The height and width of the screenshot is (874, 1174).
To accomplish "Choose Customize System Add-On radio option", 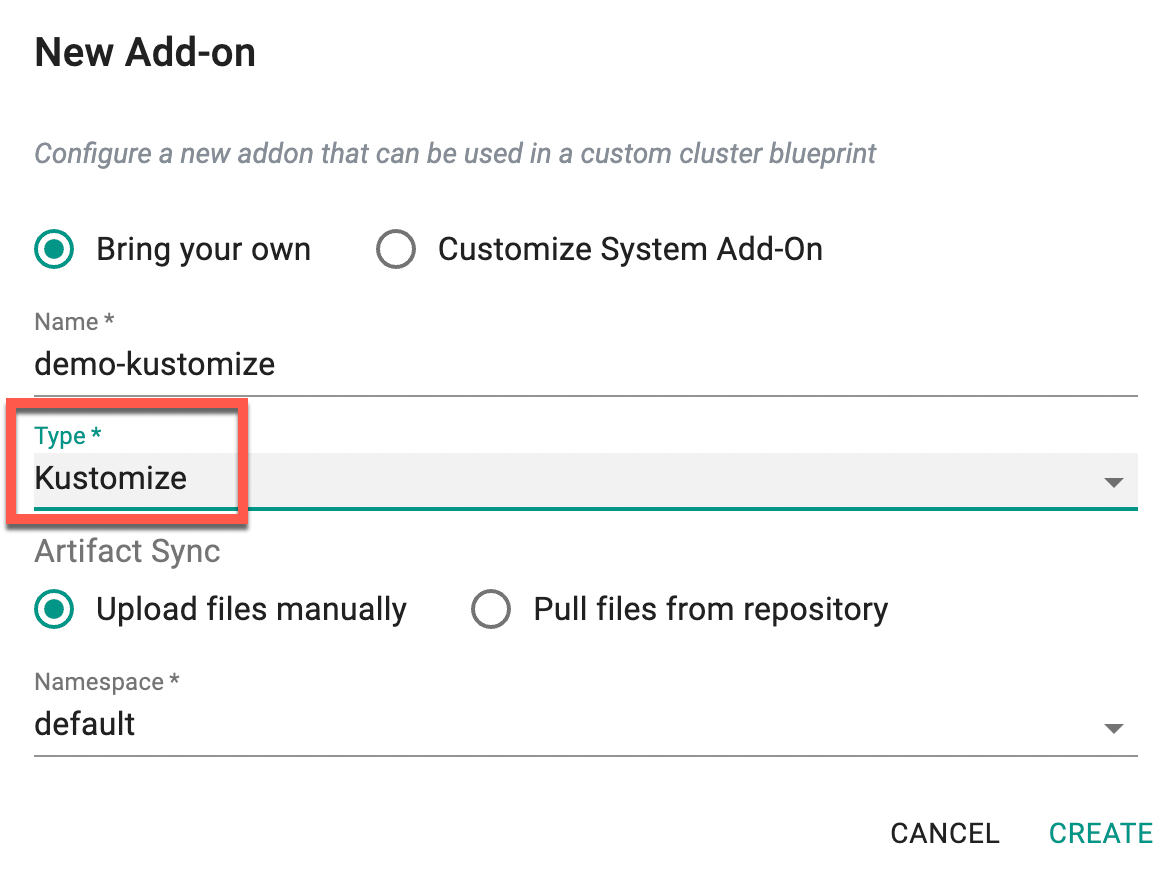I will (x=396, y=249).
